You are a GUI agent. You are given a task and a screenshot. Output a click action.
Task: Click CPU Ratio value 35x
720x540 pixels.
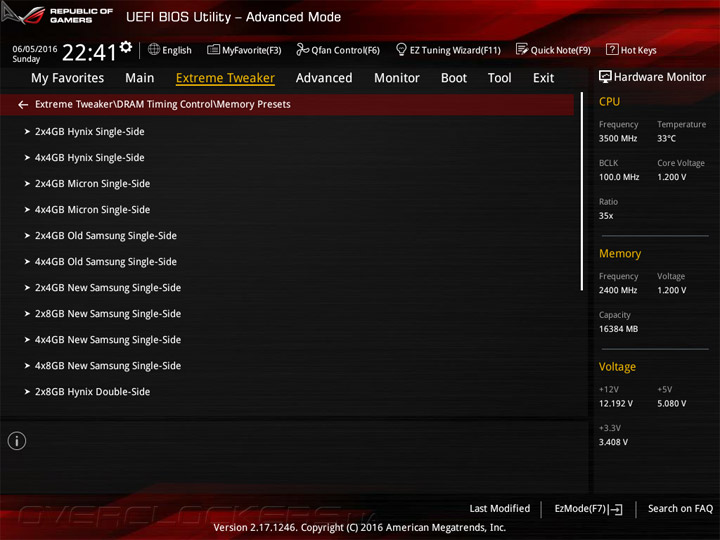point(606,216)
